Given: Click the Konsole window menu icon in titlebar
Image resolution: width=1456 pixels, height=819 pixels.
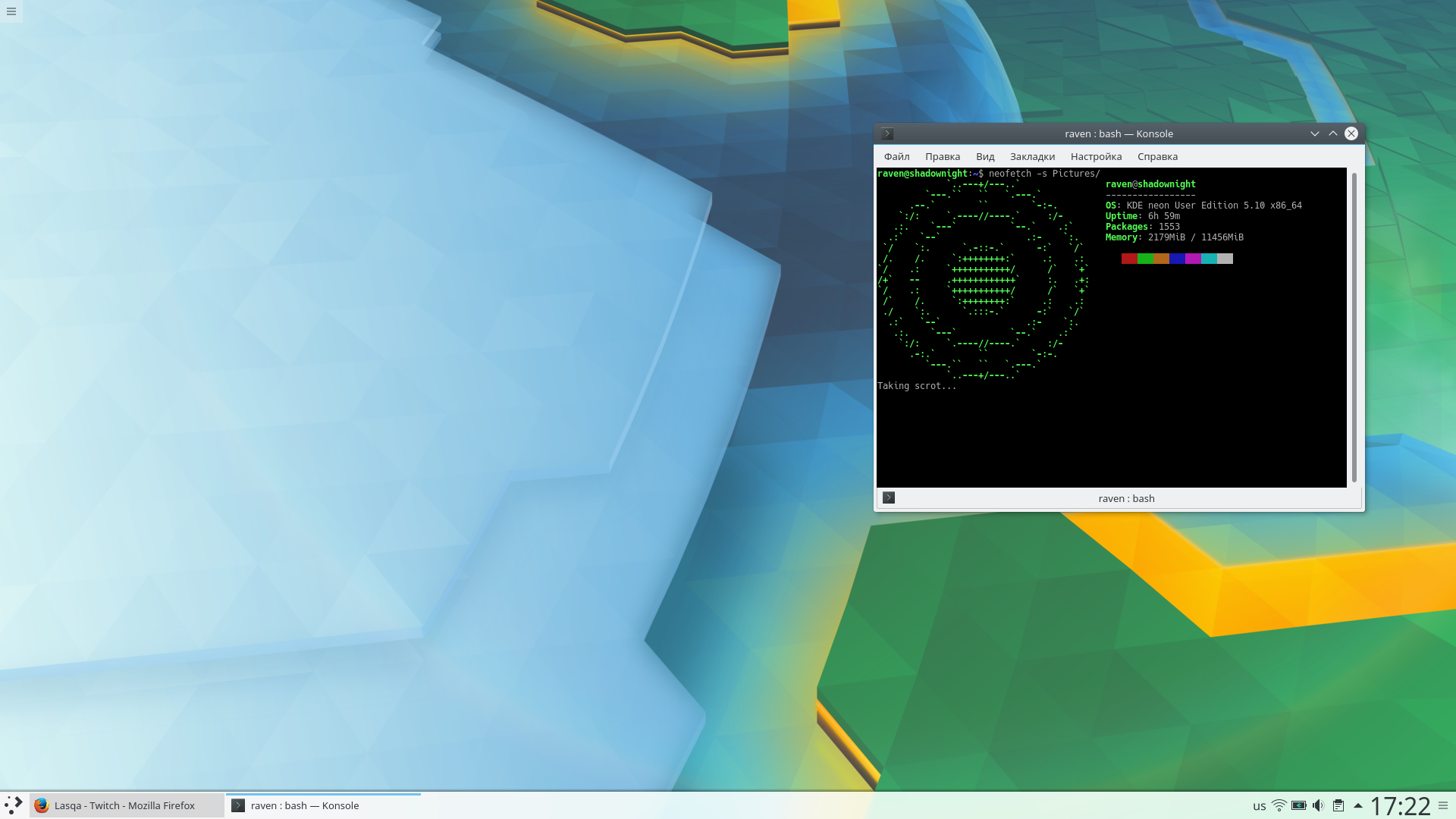Looking at the screenshot, I should click(887, 133).
